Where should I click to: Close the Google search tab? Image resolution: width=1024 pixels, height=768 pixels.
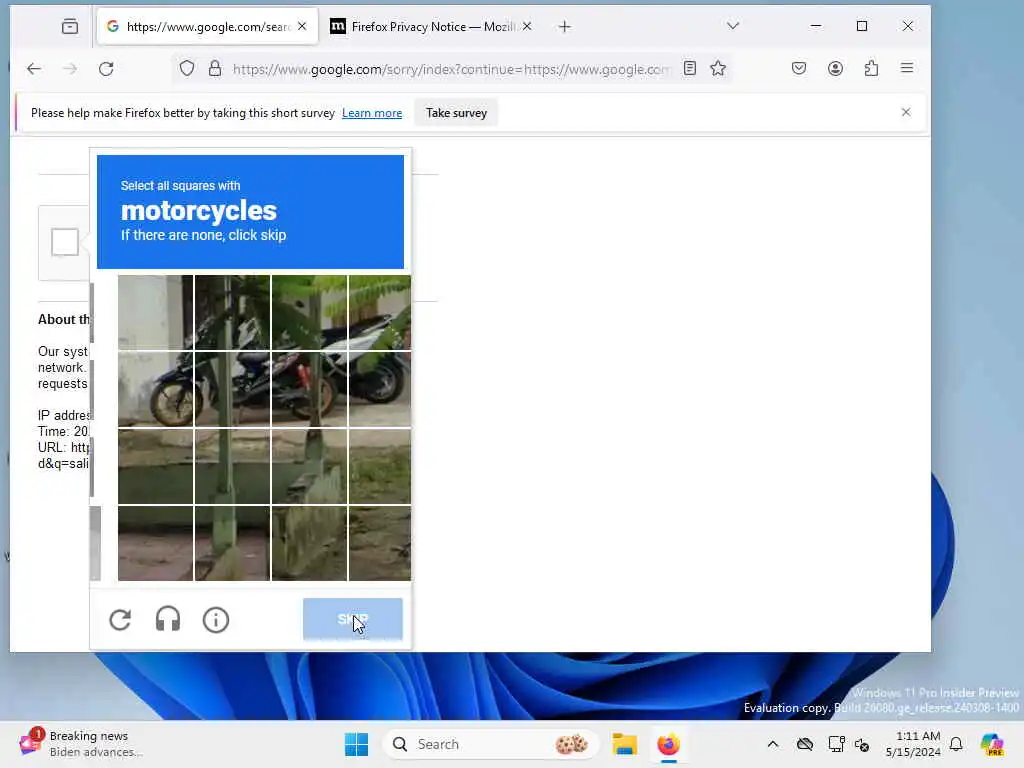302,26
